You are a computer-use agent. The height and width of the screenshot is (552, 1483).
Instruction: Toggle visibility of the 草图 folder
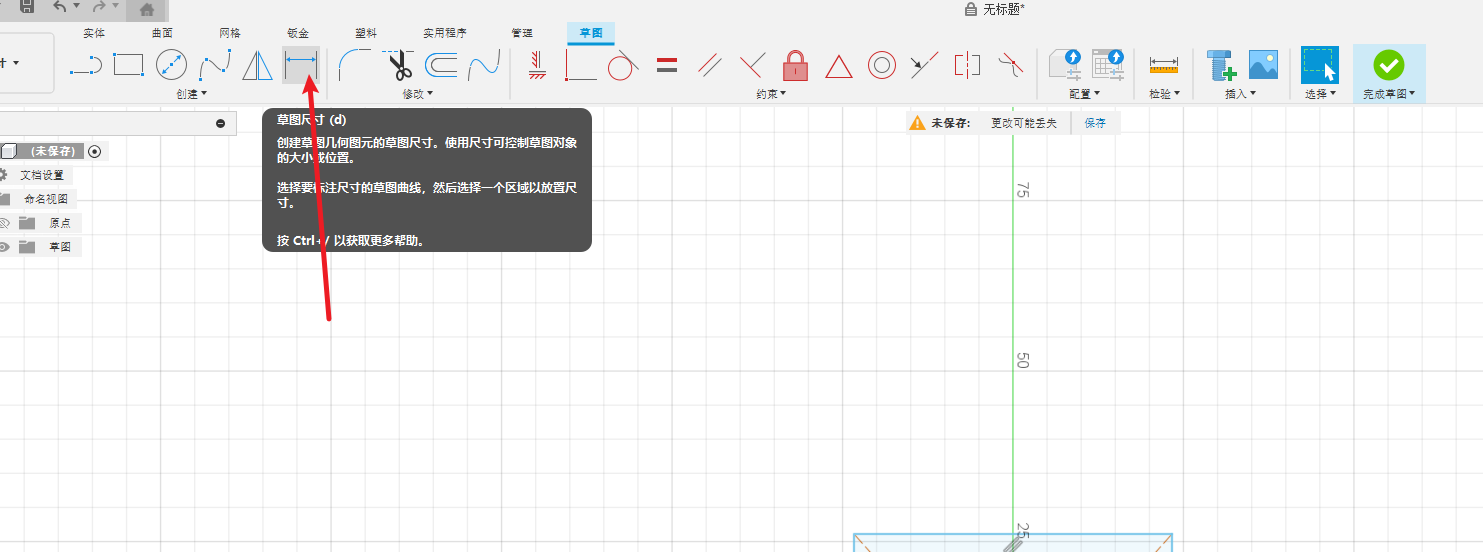coord(5,247)
